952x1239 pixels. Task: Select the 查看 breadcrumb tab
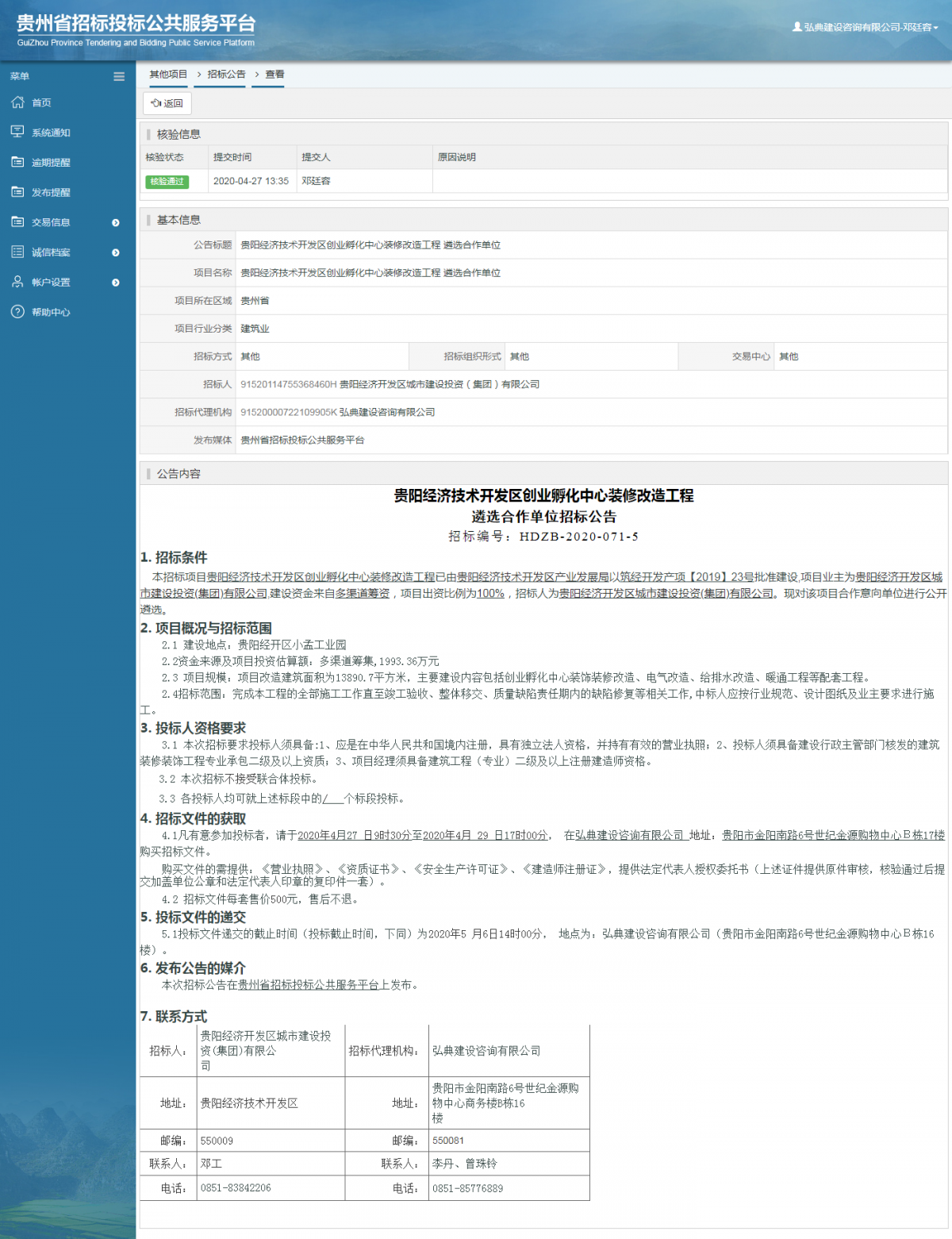pyautogui.click(x=274, y=75)
